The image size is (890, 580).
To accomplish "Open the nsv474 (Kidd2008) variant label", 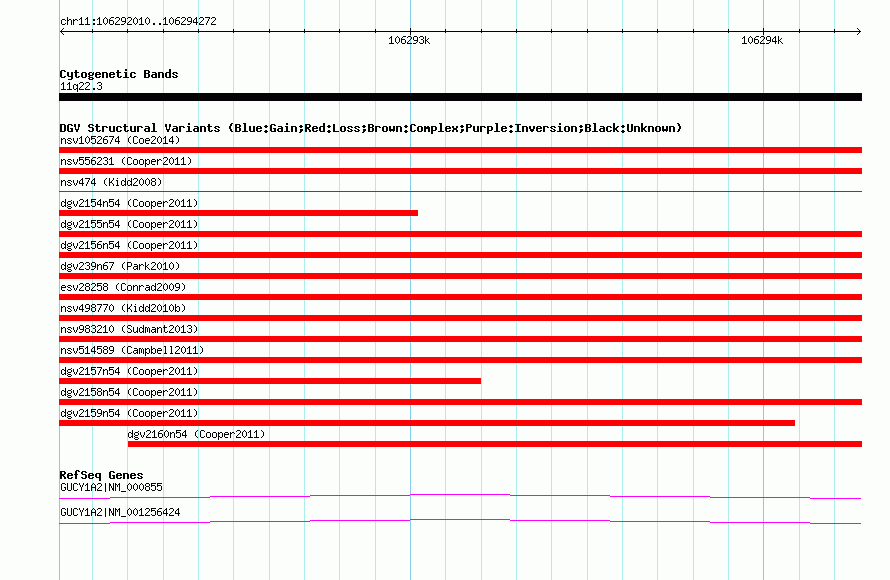I will 111,182.
